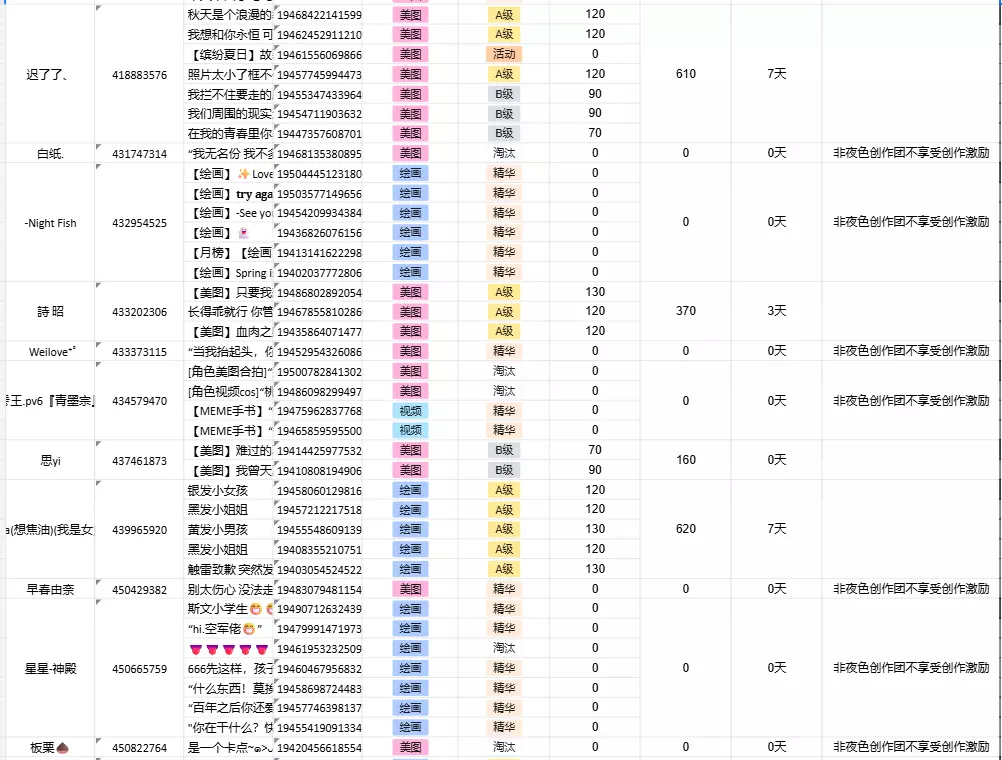The width and height of the screenshot is (1002, 760).
Task: Select title cell 照片太小了框不
Action: pyautogui.click(x=229, y=75)
